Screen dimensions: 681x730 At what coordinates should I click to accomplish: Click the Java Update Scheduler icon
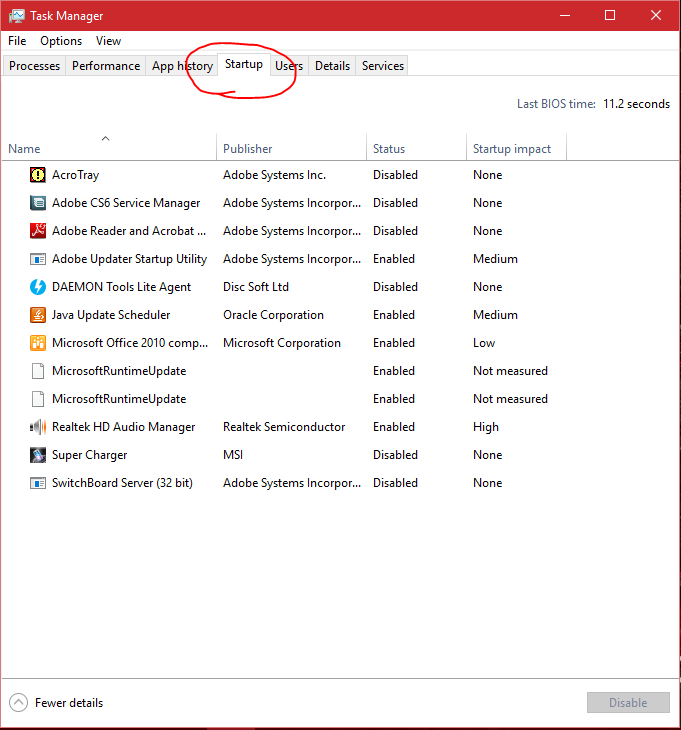coord(38,315)
